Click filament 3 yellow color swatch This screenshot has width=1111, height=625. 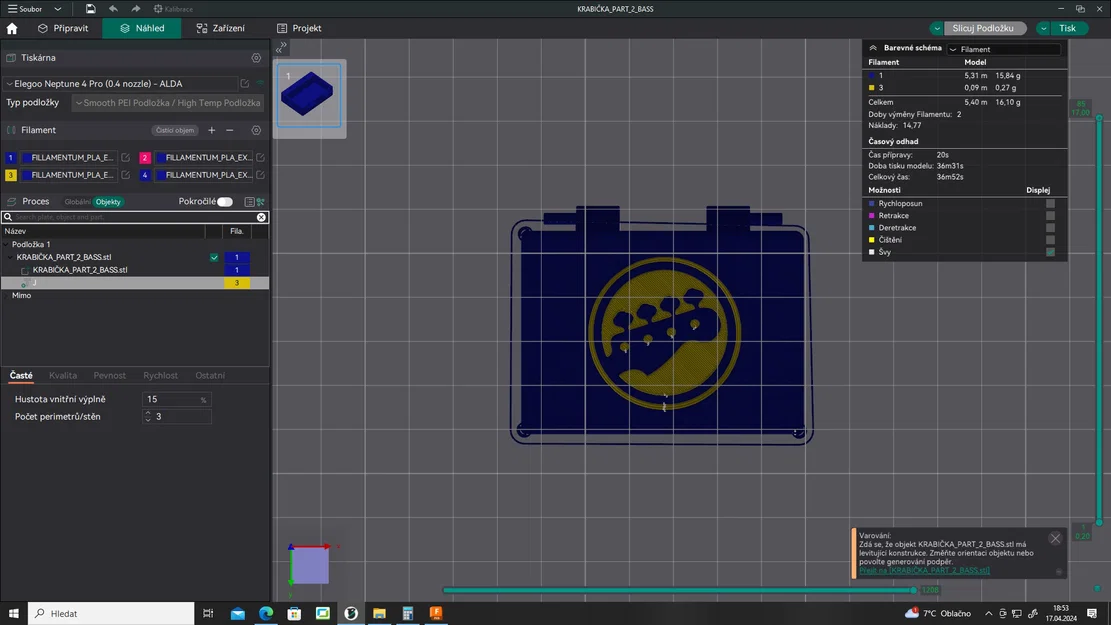tap(11, 175)
